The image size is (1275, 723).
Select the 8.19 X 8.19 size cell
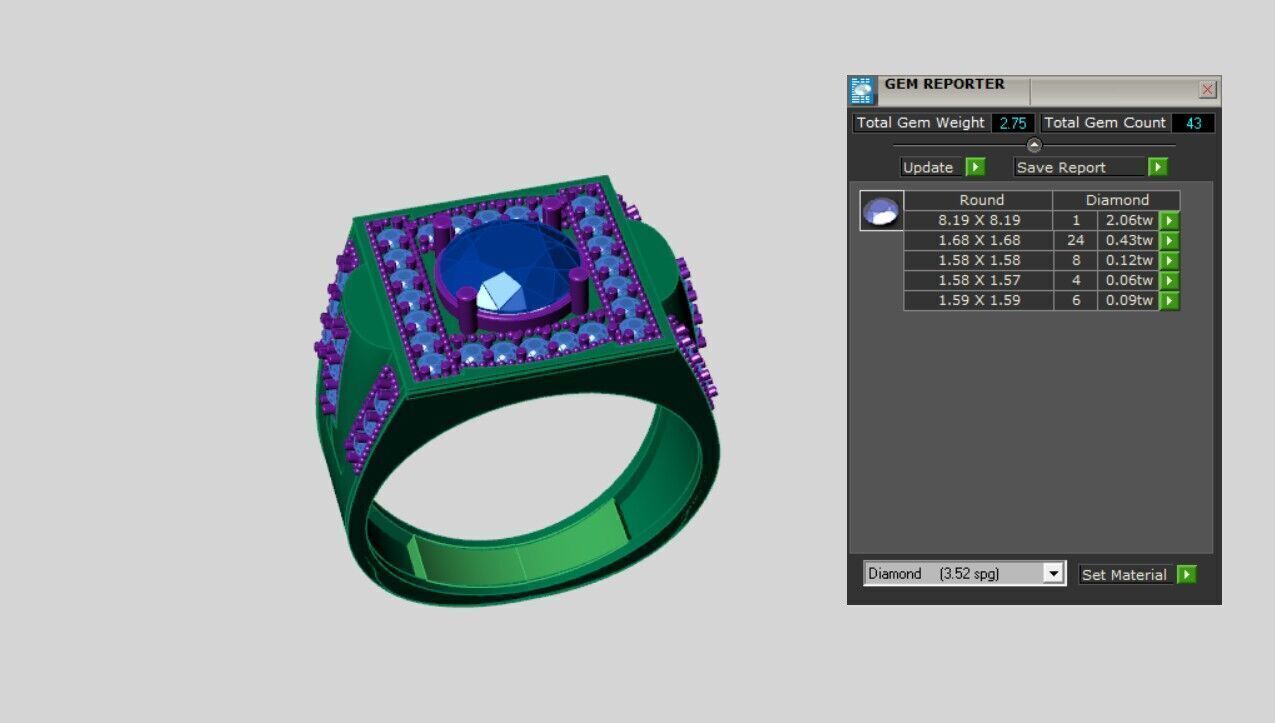[x=979, y=220]
